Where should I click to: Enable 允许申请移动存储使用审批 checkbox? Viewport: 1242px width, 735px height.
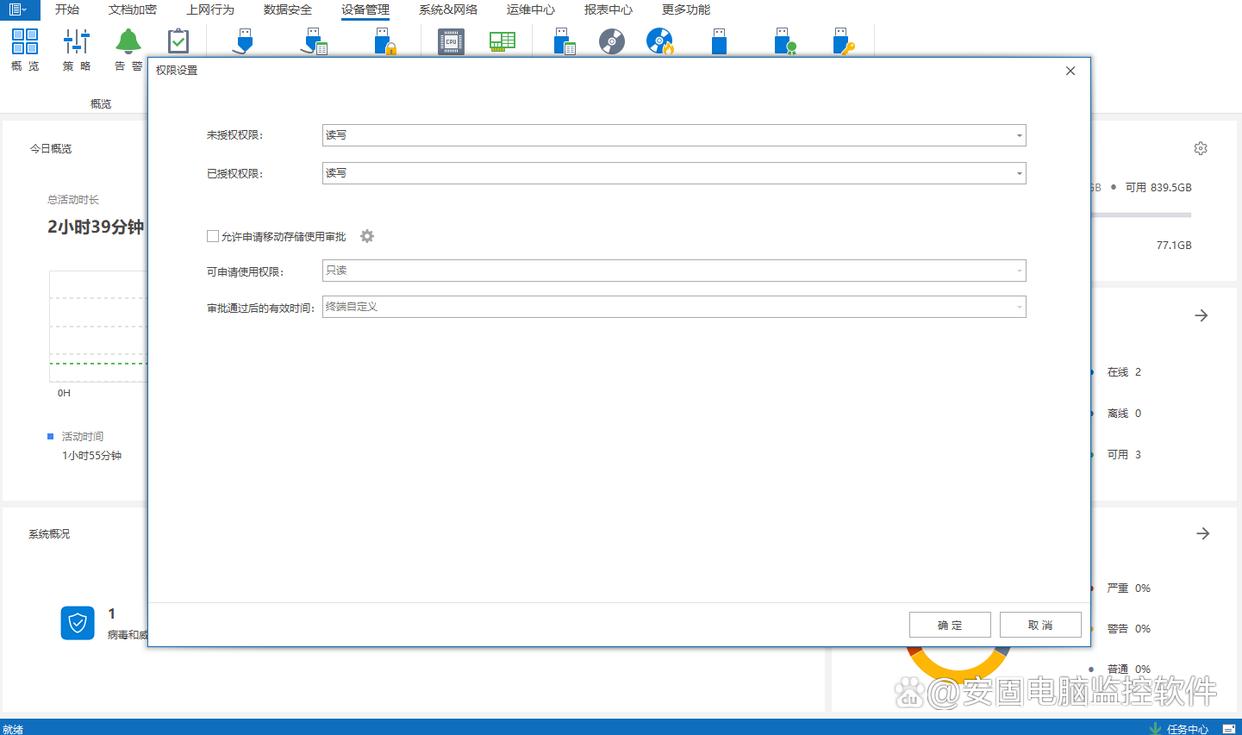pos(212,236)
